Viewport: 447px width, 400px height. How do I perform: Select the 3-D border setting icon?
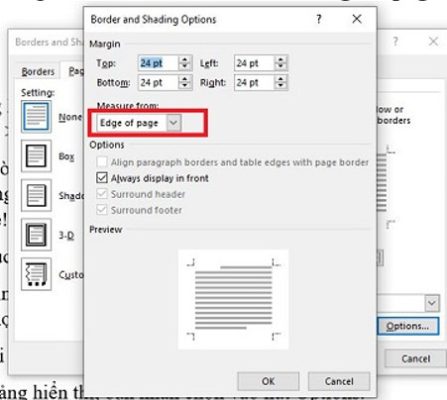point(36,234)
